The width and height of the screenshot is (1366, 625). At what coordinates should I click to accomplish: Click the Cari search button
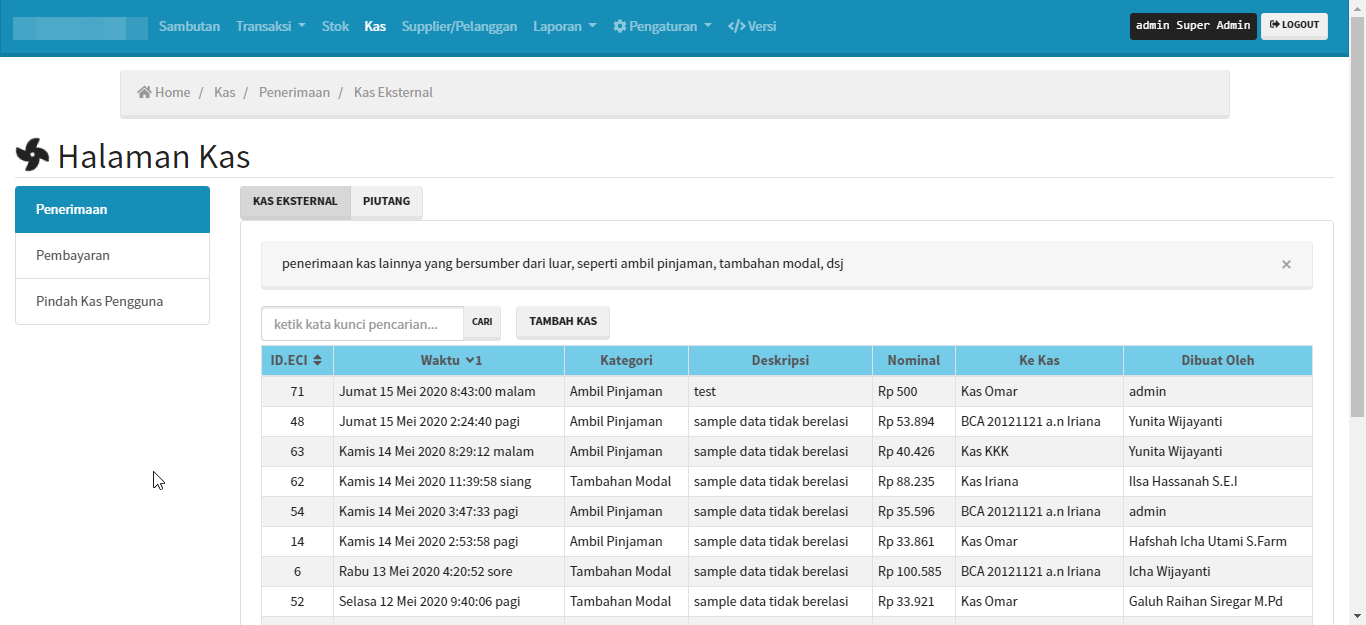click(x=482, y=323)
